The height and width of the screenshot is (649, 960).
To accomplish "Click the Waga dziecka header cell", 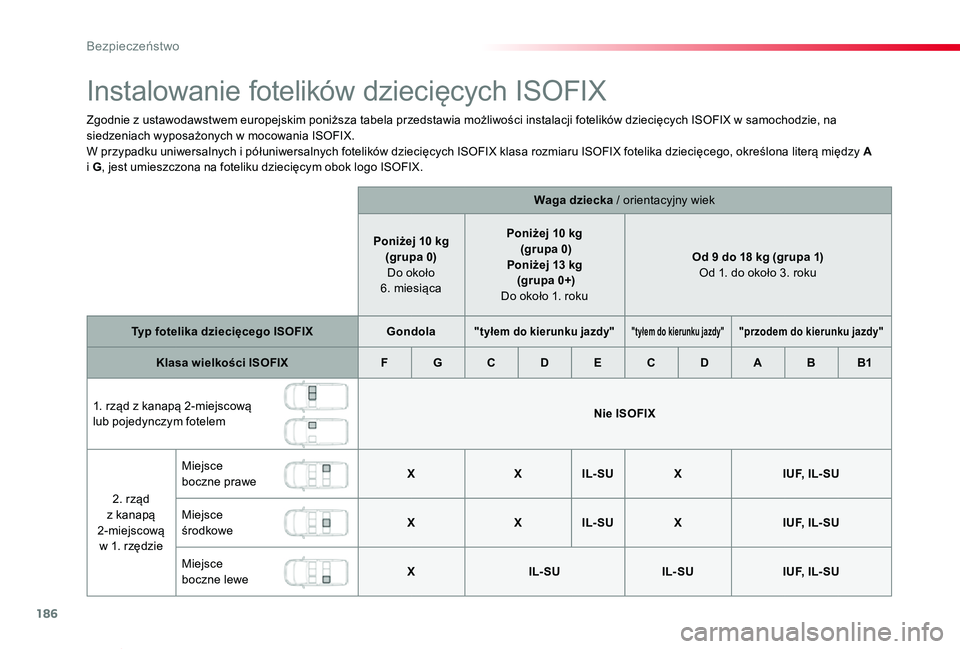I will (x=624, y=200).
